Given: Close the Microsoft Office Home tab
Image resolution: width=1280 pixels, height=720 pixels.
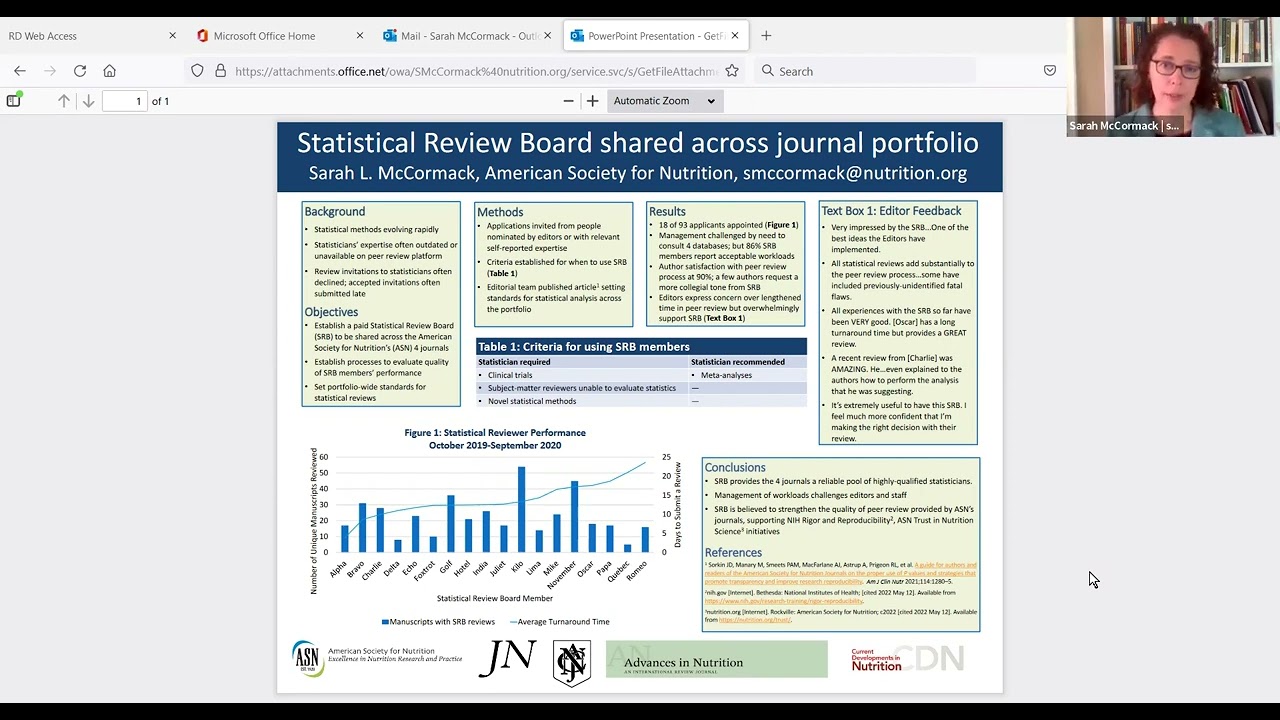Looking at the screenshot, I should coord(360,36).
